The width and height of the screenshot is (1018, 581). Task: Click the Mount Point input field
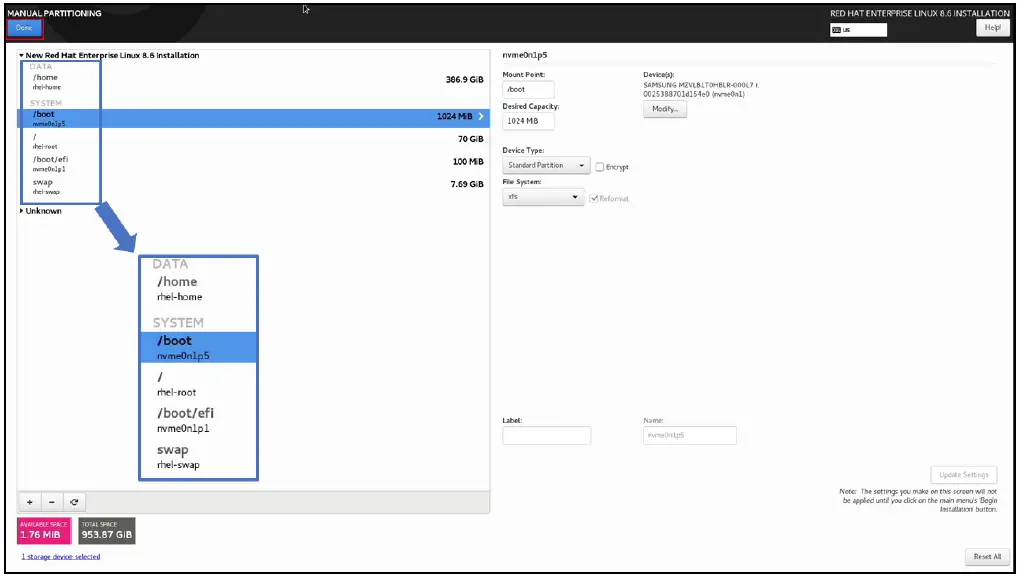[528, 90]
